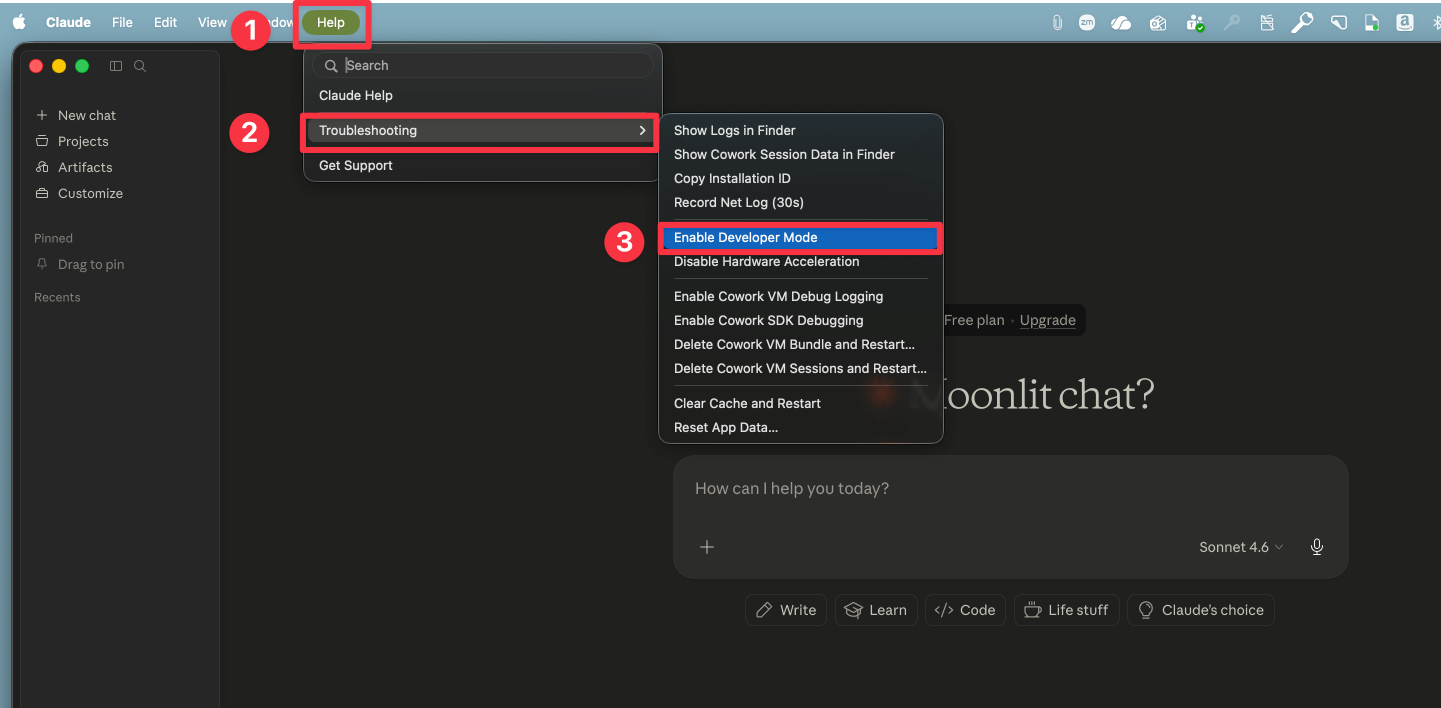Select the Life stuff suggestion chip
This screenshot has height=708, width=1441.
coord(1066,610)
